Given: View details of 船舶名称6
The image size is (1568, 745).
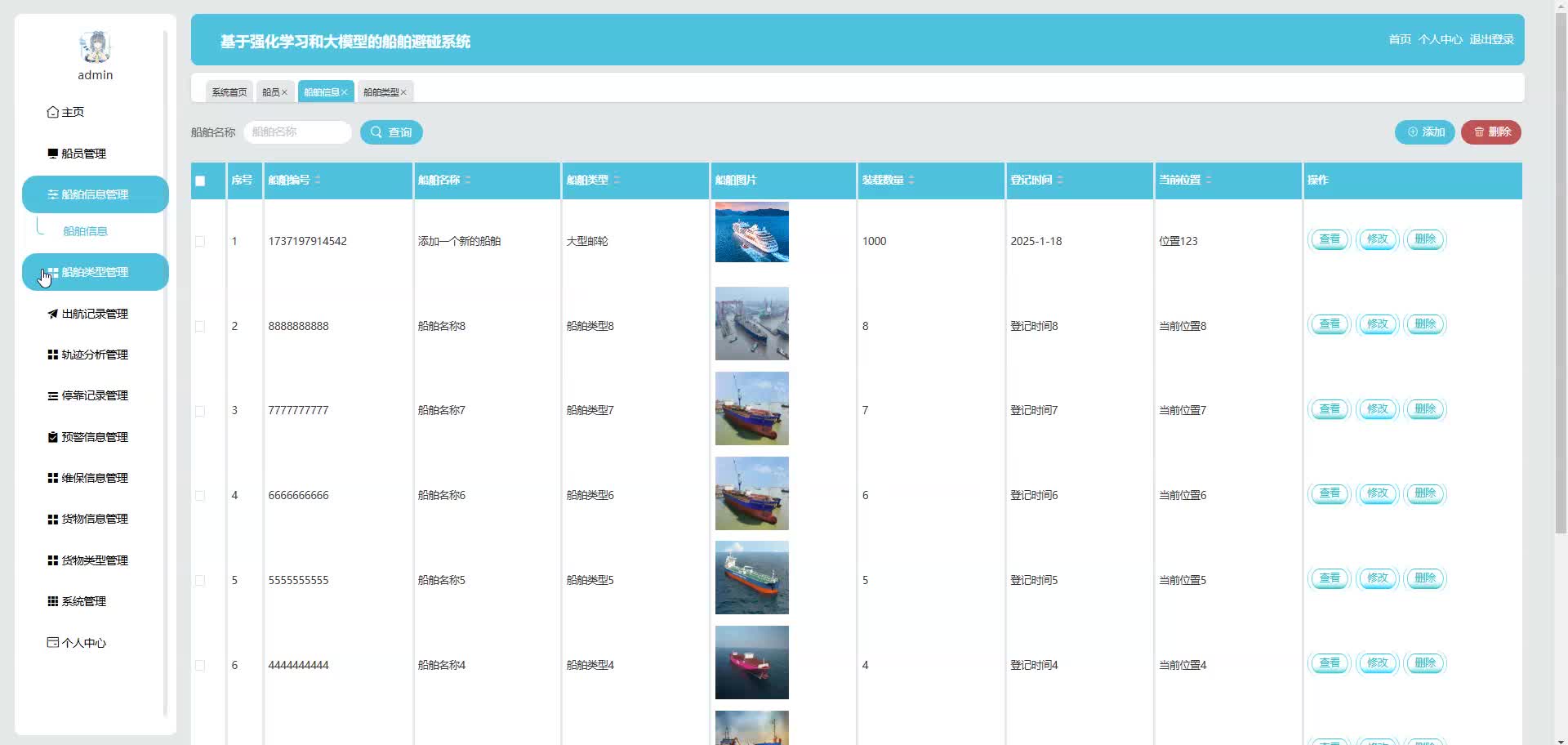Looking at the screenshot, I should (1330, 493).
